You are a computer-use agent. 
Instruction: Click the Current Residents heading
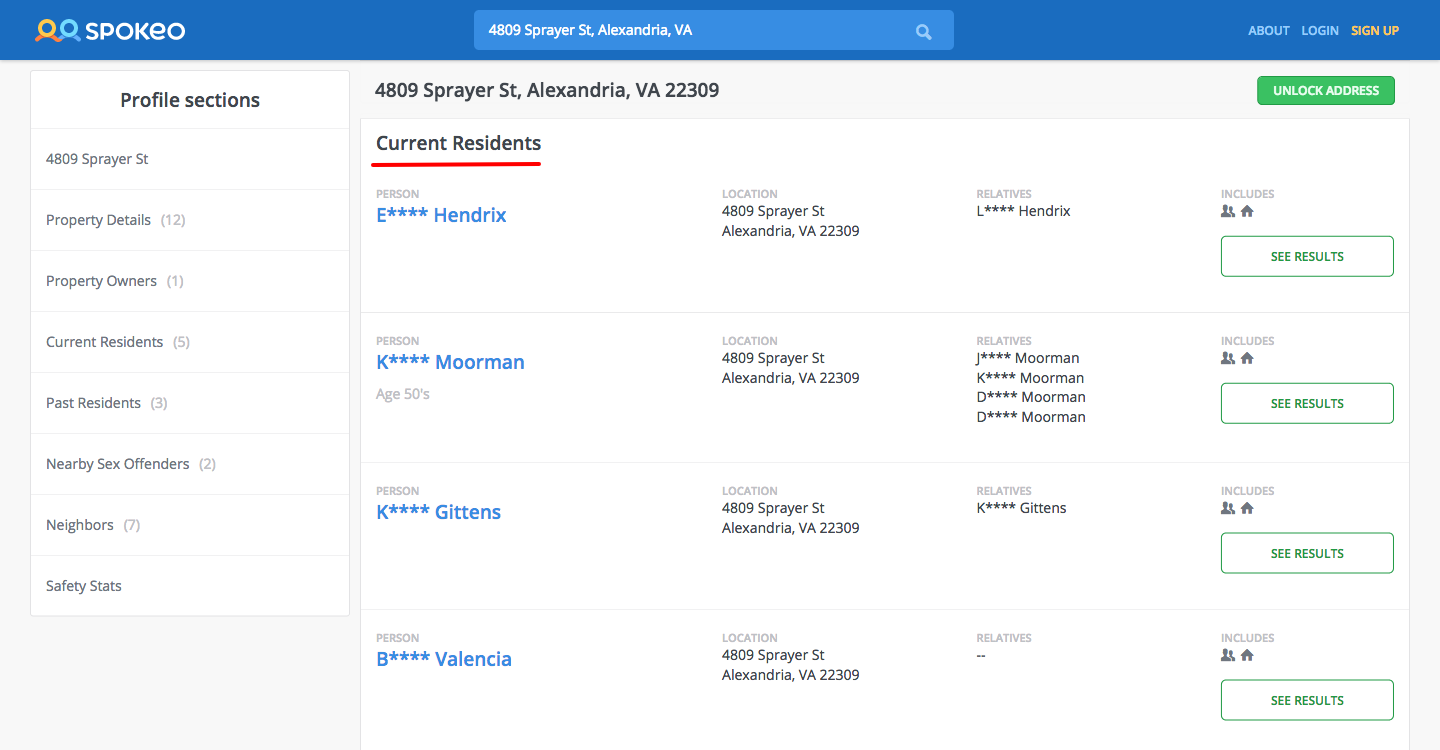(x=458, y=143)
